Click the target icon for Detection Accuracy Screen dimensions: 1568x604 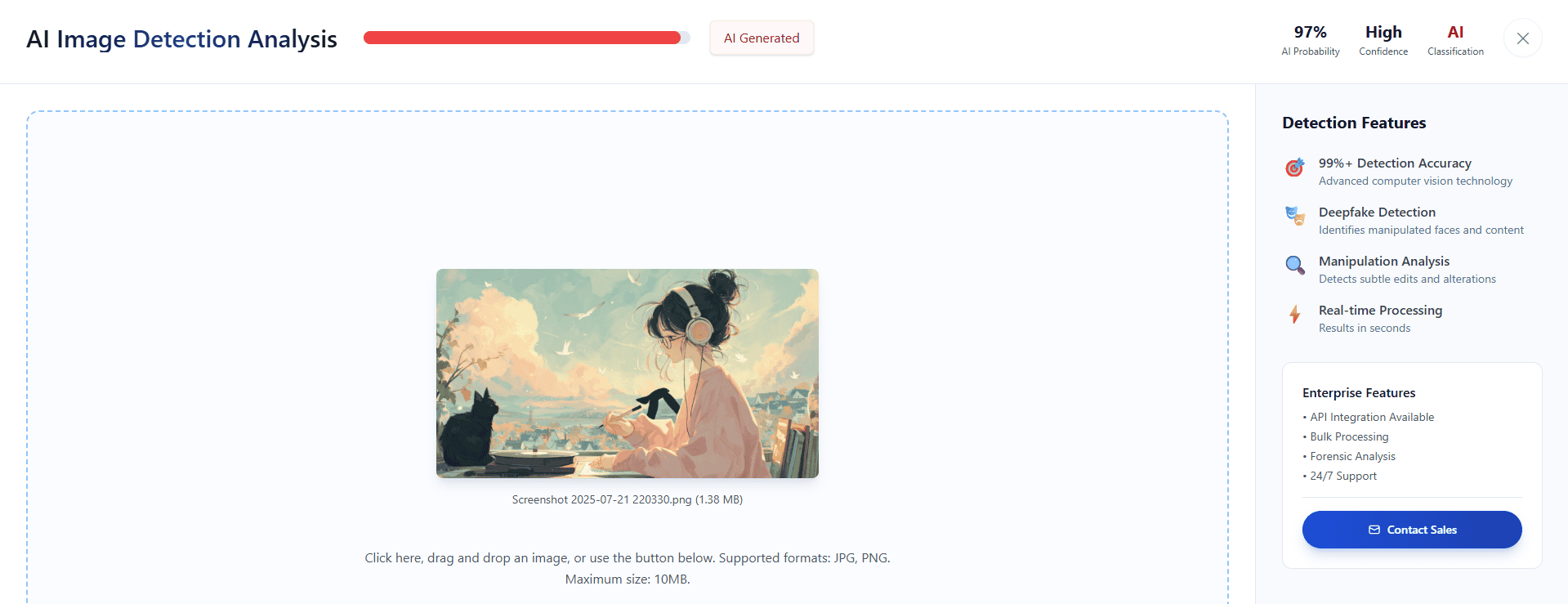point(1294,168)
